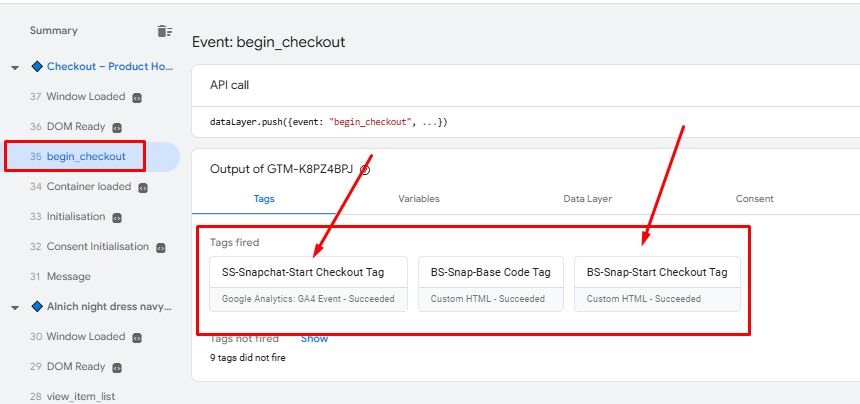Open the BS-Snap-Start Checkout Tag card
The image size is (860, 404).
(x=656, y=283)
